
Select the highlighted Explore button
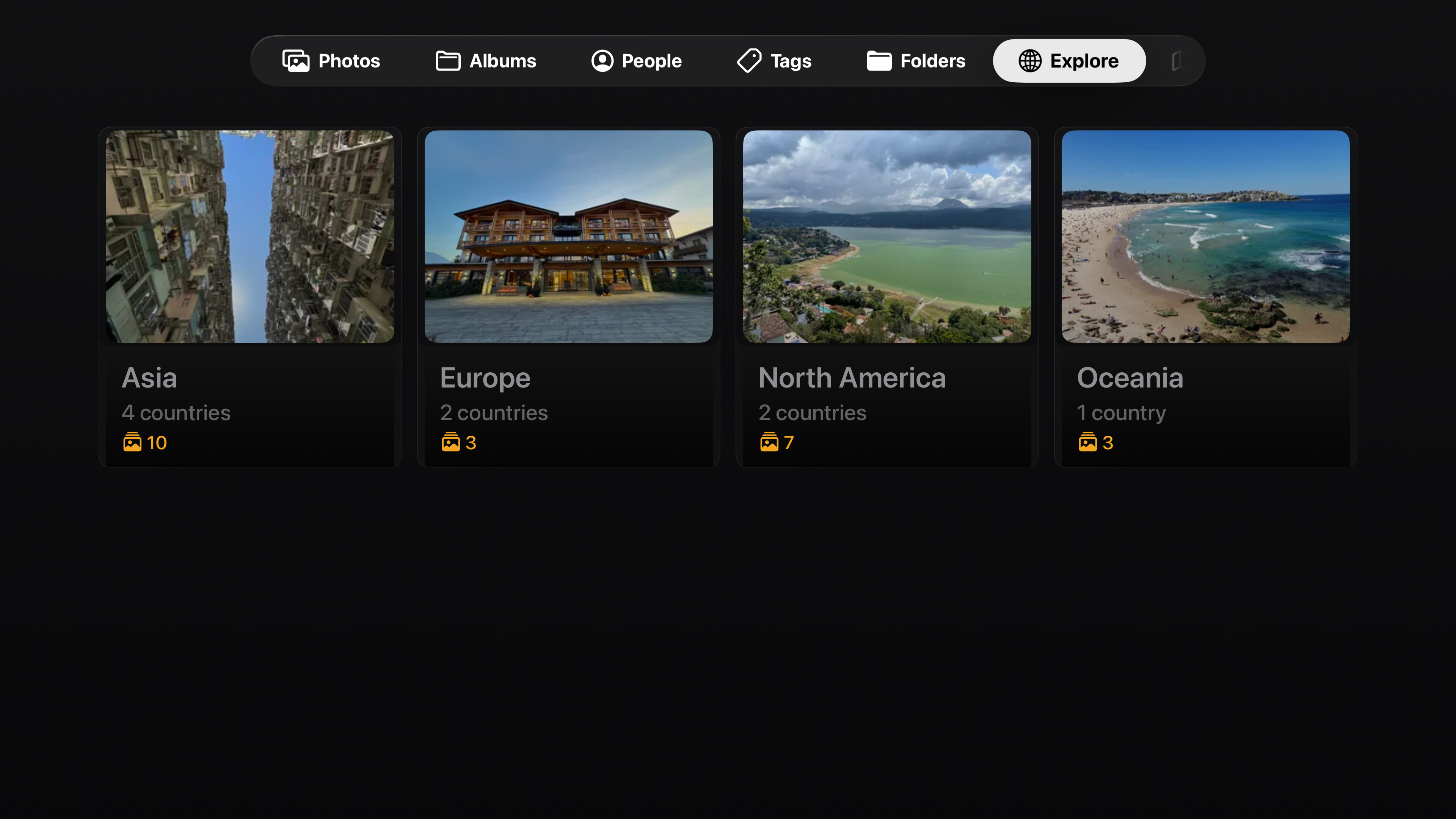pyautogui.click(x=1069, y=61)
